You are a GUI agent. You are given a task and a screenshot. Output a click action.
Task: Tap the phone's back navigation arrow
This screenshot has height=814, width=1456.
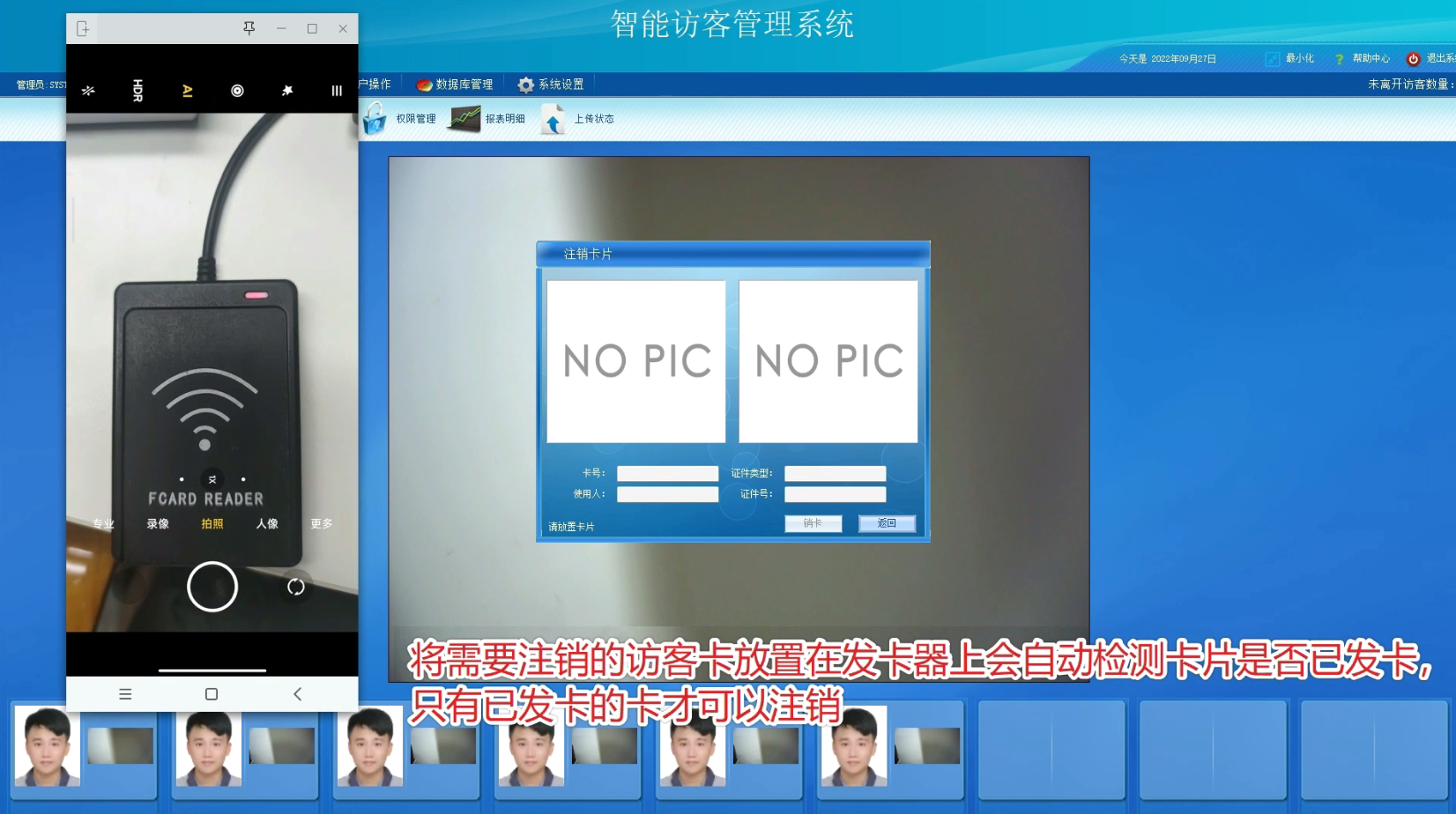[x=298, y=694]
